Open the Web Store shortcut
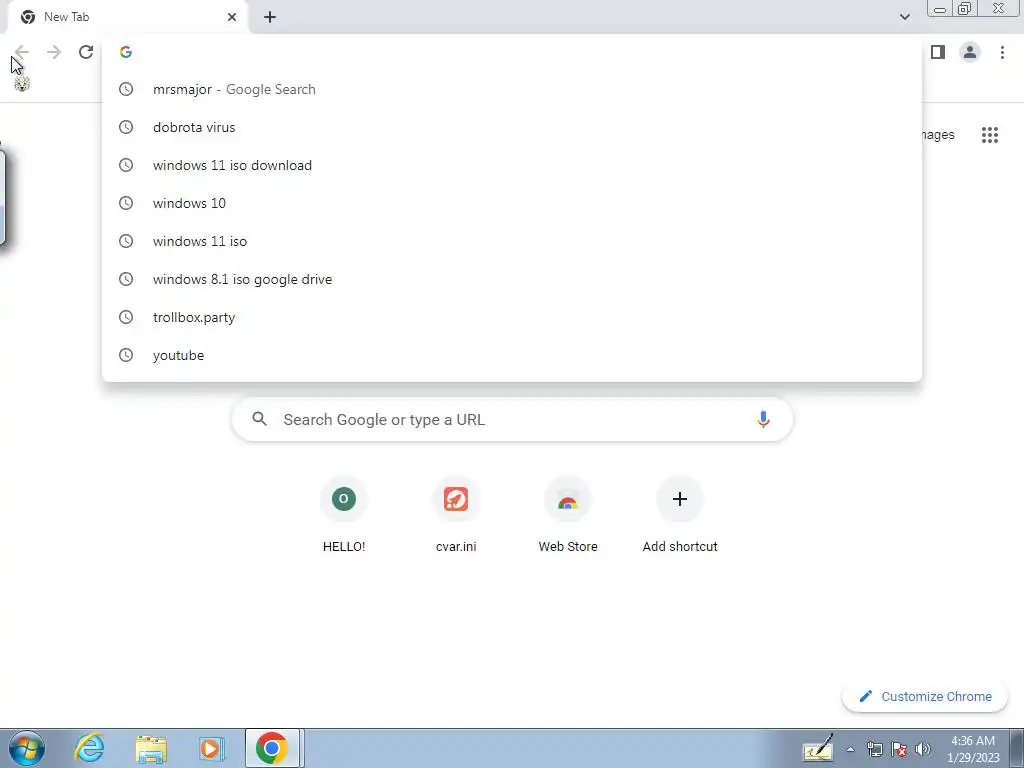Image resolution: width=1024 pixels, height=768 pixels. click(568, 515)
